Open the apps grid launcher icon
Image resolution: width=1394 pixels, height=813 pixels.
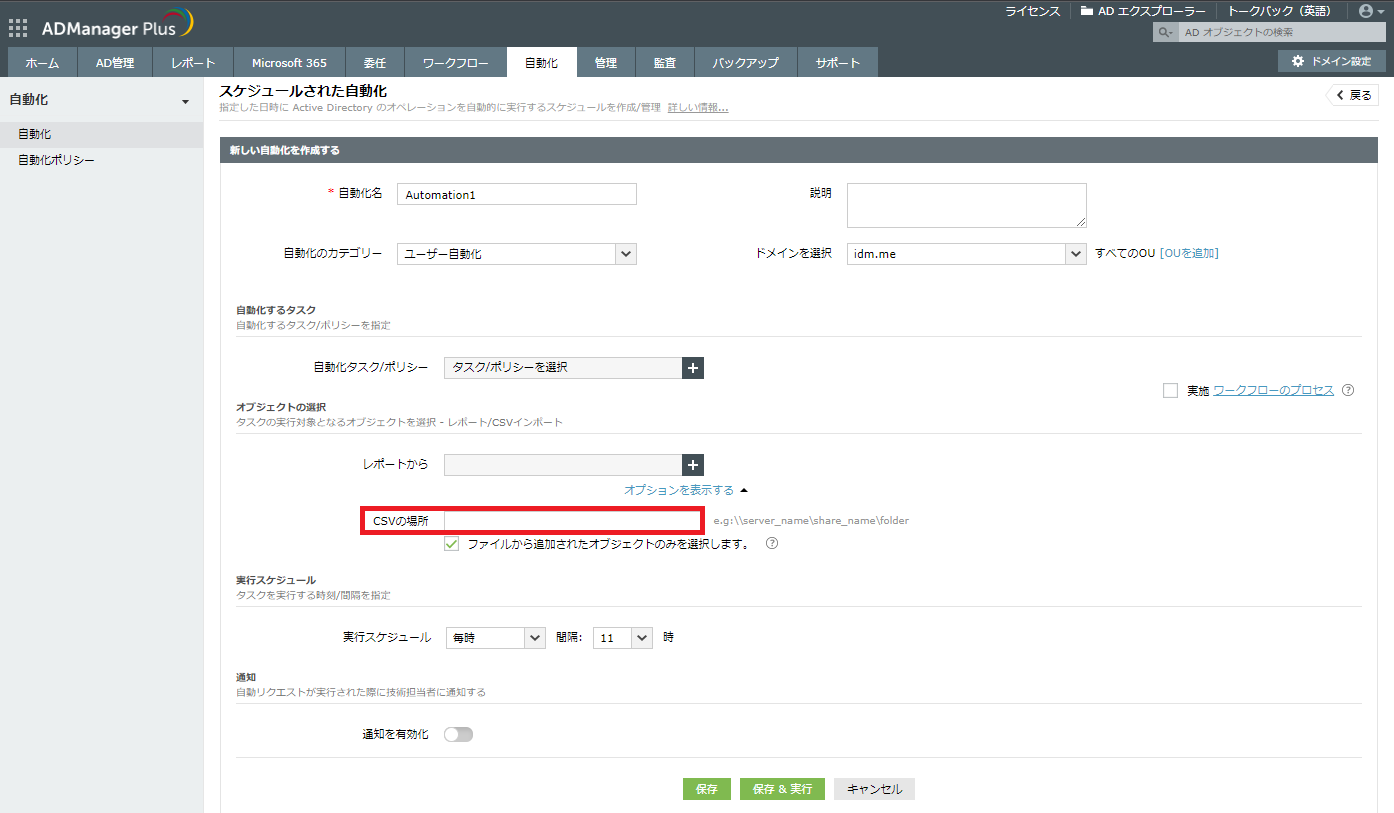(18, 27)
